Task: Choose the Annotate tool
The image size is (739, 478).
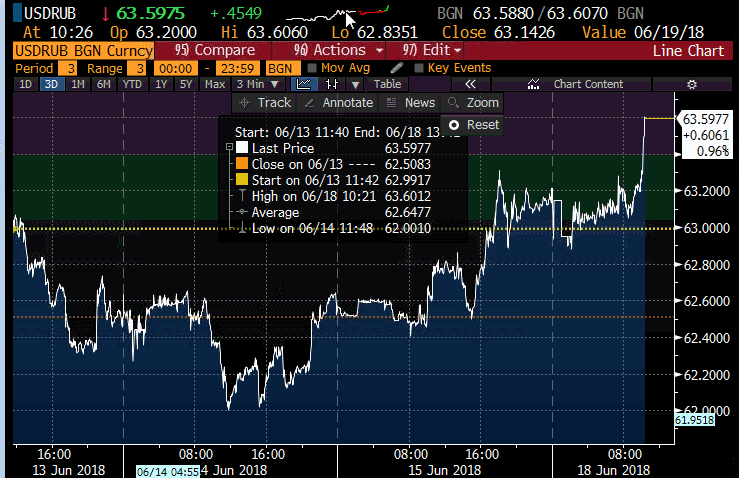Action: pyautogui.click(x=338, y=103)
